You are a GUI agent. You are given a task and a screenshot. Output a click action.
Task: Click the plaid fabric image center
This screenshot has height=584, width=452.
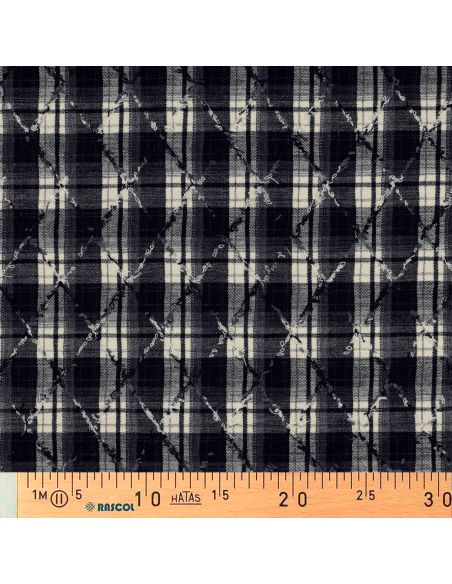click(226, 269)
